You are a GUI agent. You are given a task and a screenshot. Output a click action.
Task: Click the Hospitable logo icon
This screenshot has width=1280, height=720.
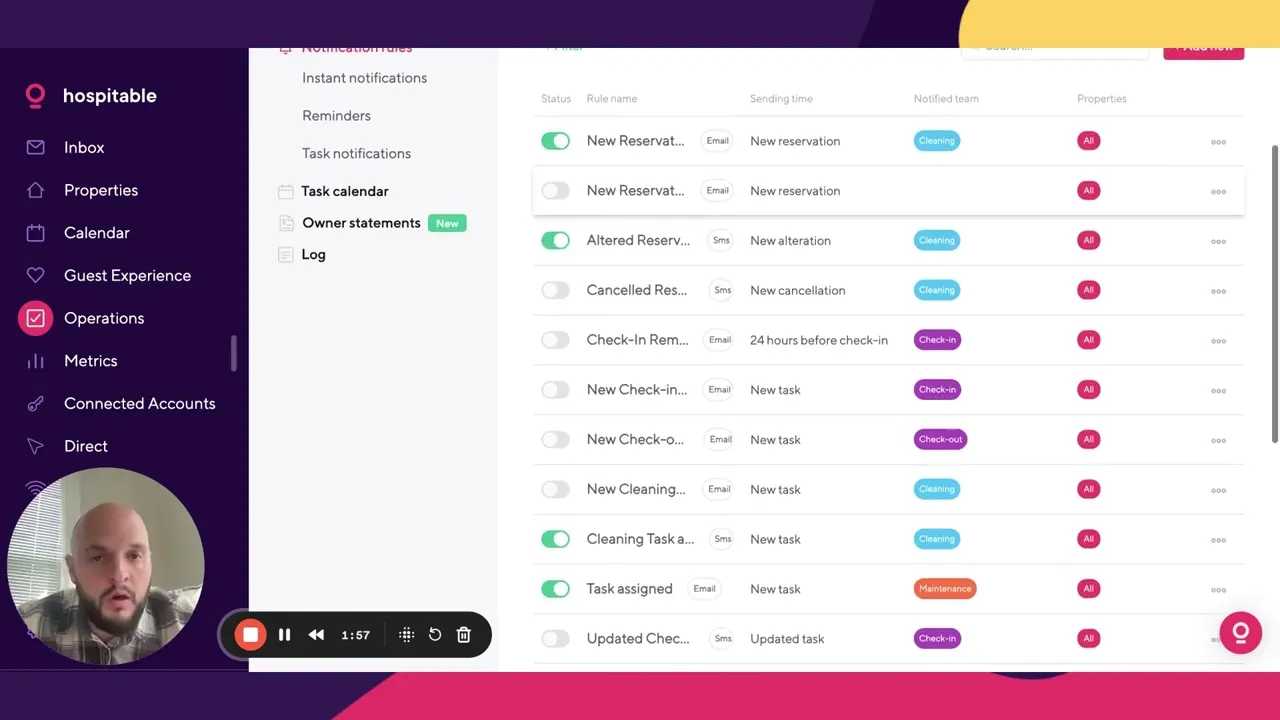[x=35, y=96]
